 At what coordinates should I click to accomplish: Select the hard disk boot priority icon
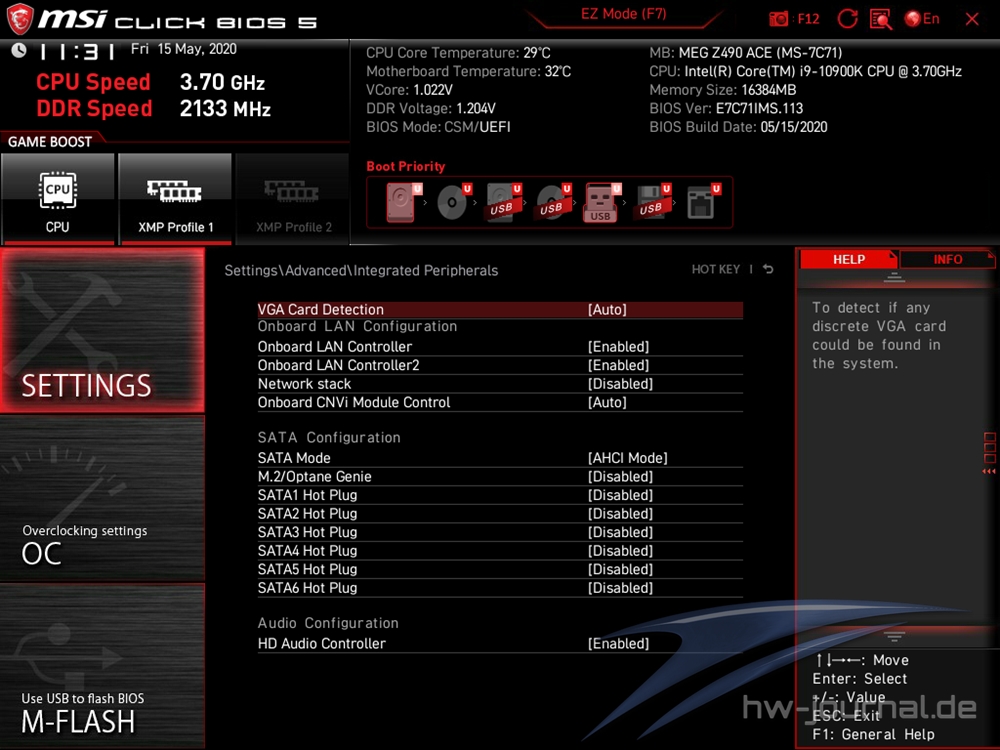coord(403,202)
